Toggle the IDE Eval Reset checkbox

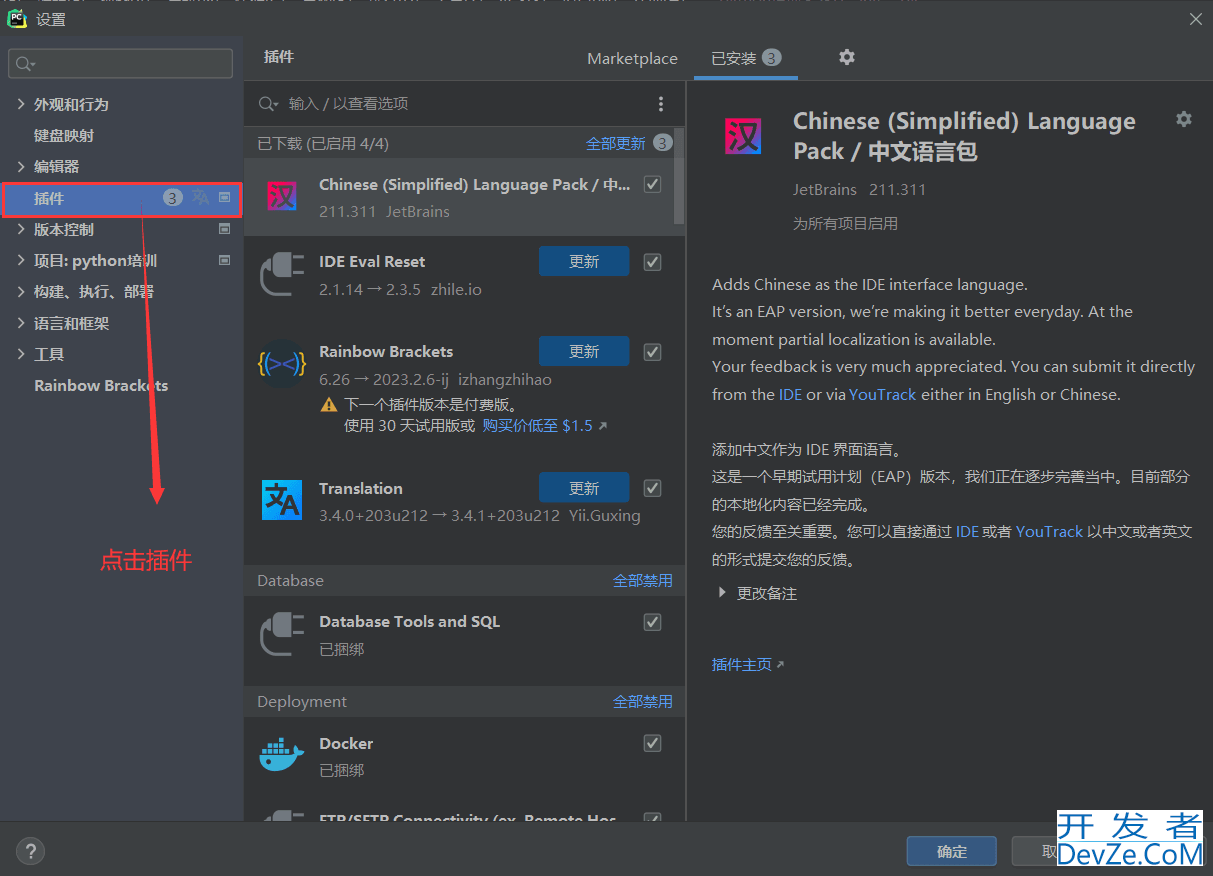(x=653, y=262)
